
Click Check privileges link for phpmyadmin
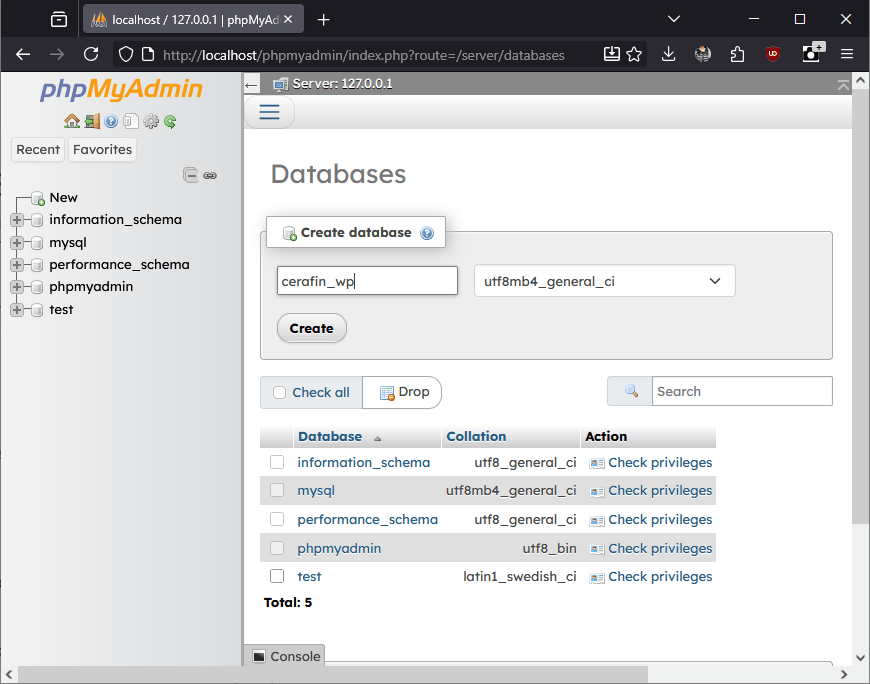tap(660, 548)
